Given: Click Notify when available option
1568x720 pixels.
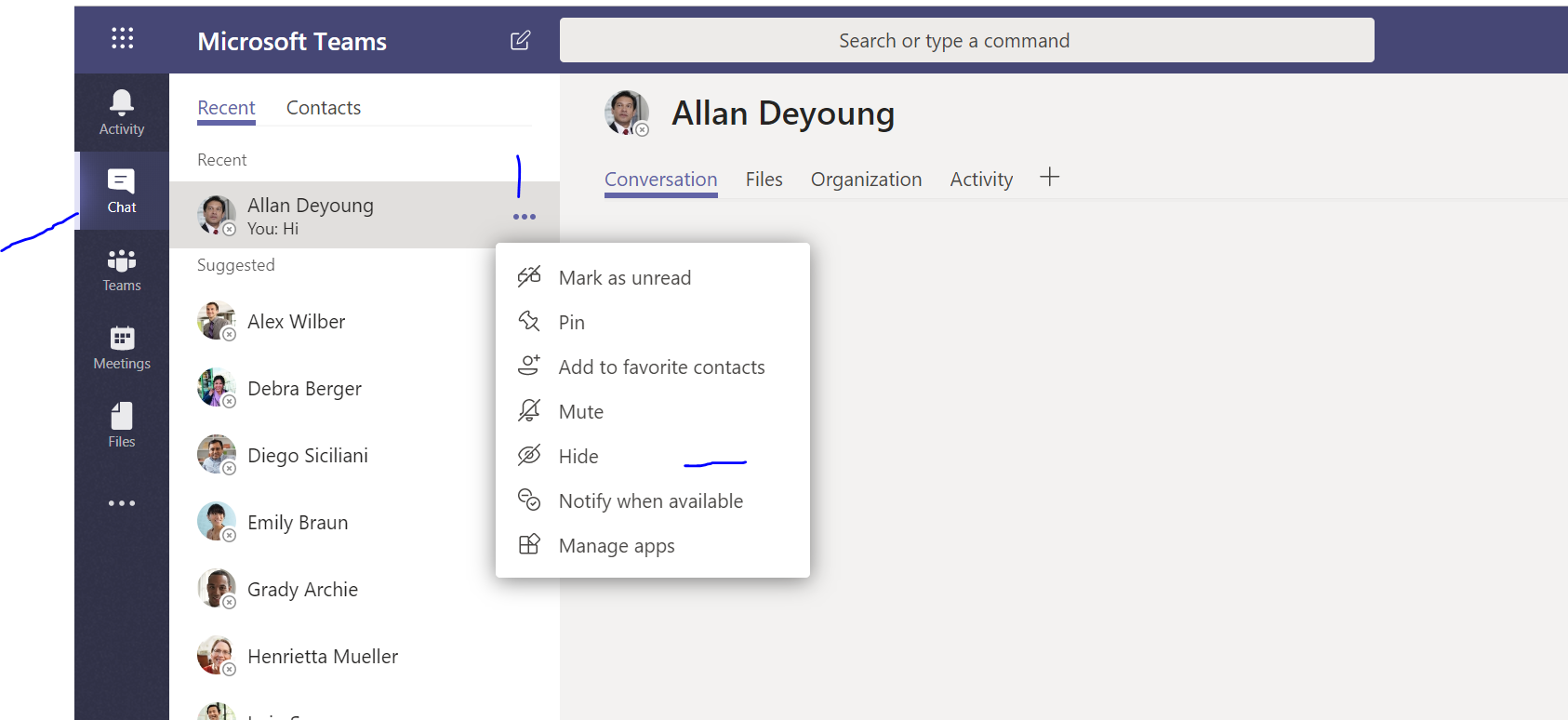Looking at the screenshot, I should [x=650, y=501].
